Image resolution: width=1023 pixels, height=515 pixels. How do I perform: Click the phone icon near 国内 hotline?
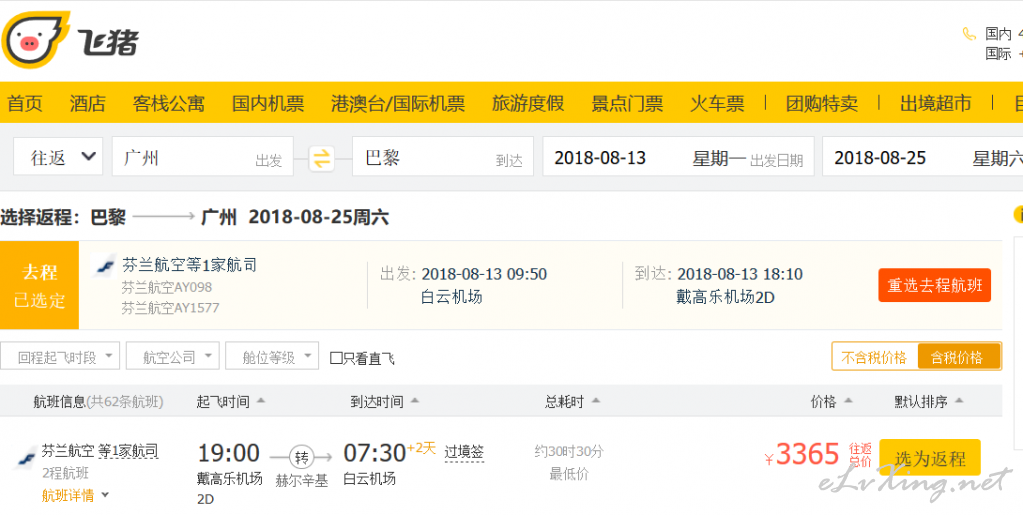click(970, 33)
